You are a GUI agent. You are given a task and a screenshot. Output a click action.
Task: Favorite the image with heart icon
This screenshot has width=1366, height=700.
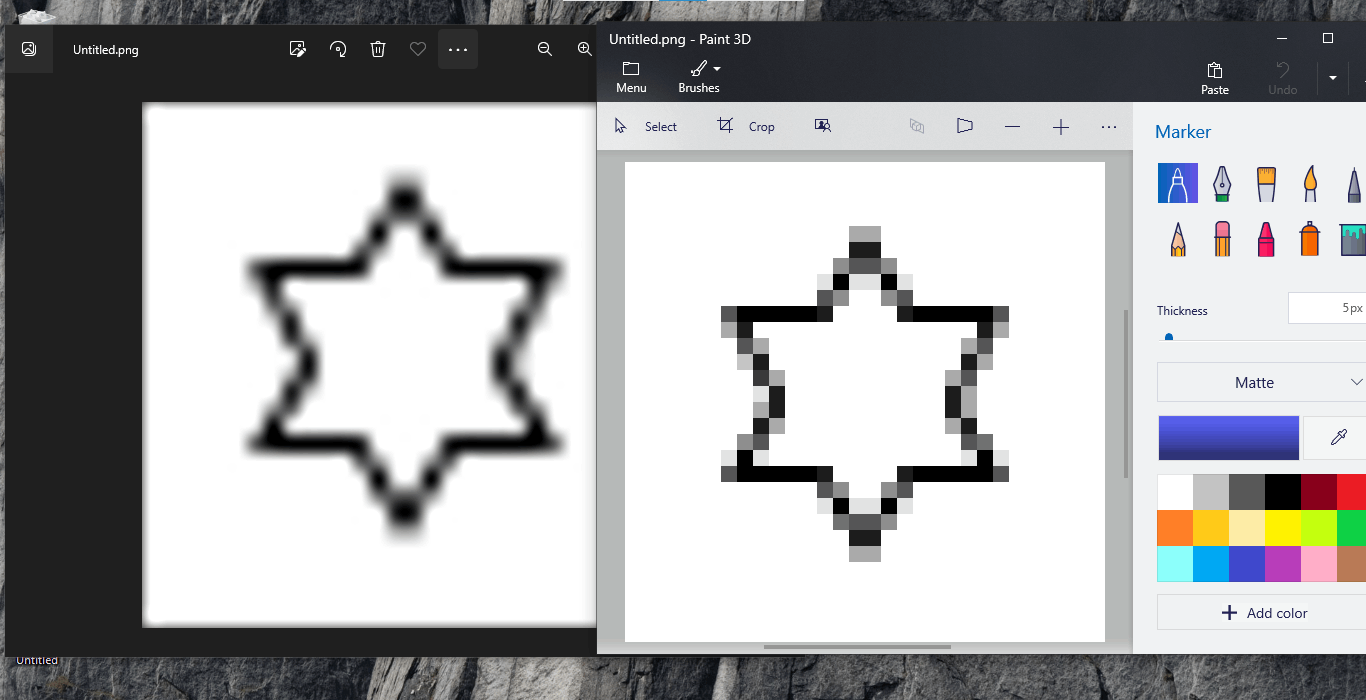point(418,49)
